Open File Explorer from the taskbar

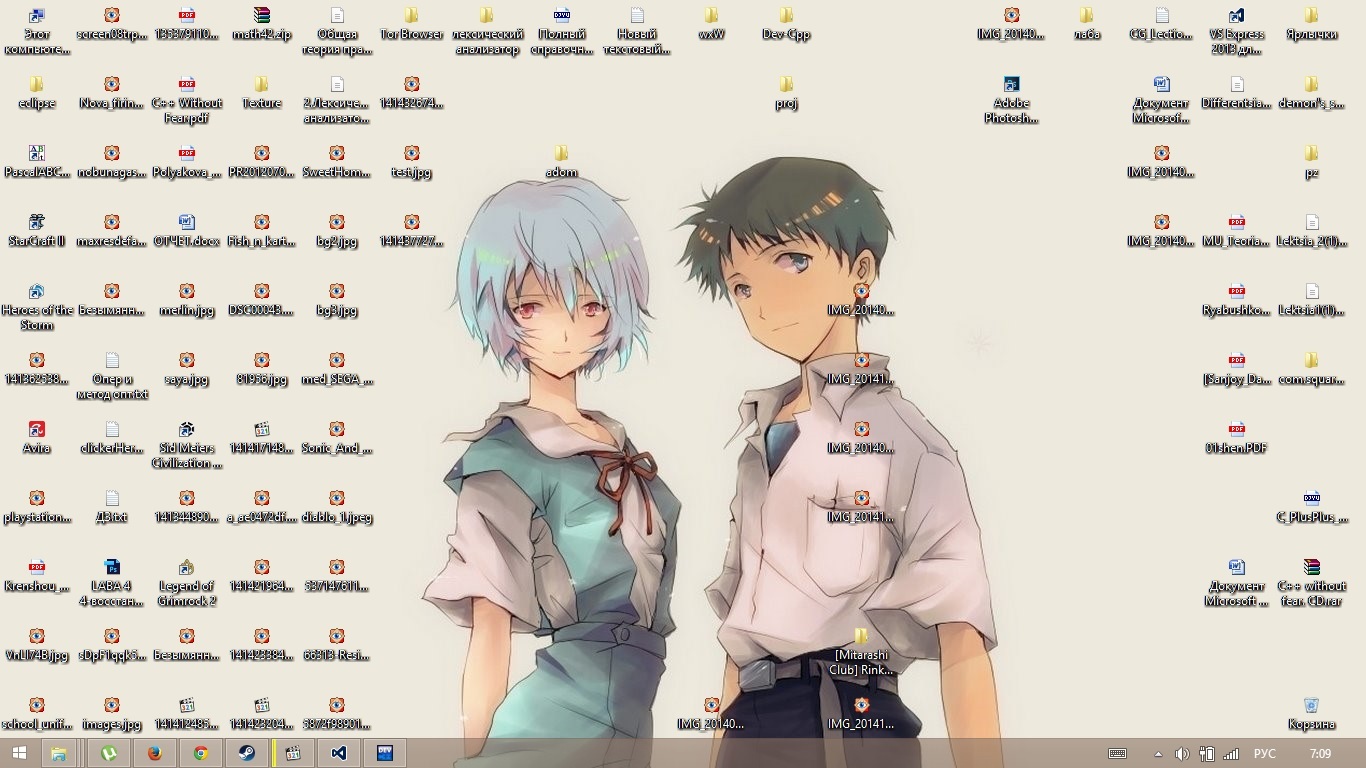pos(59,753)
